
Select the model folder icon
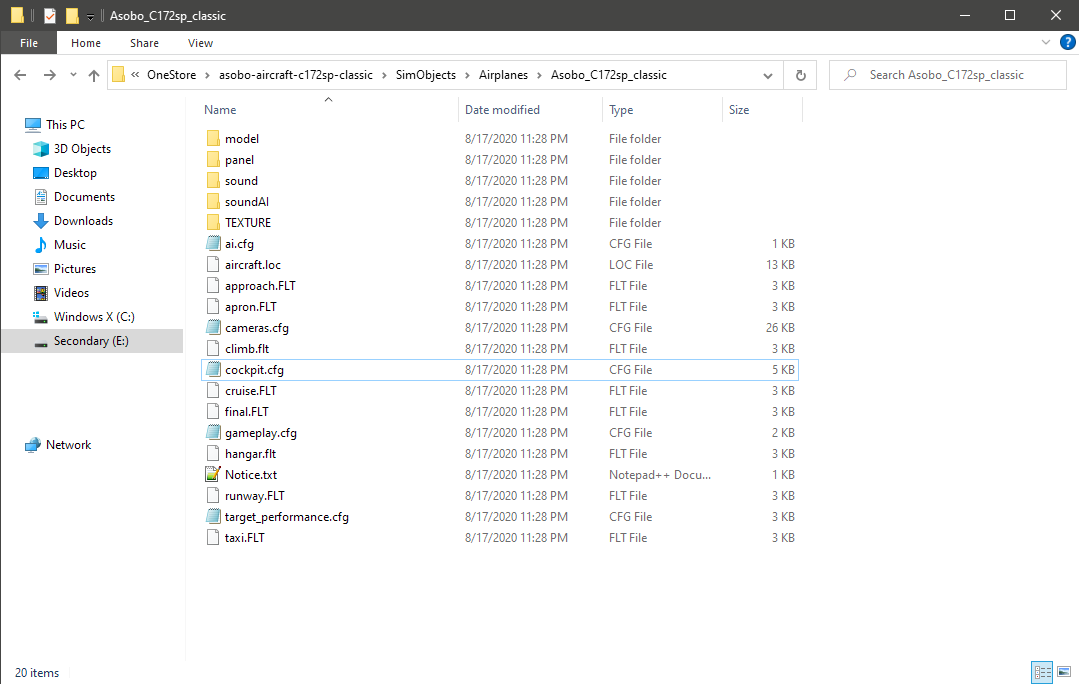coord(213,138)
